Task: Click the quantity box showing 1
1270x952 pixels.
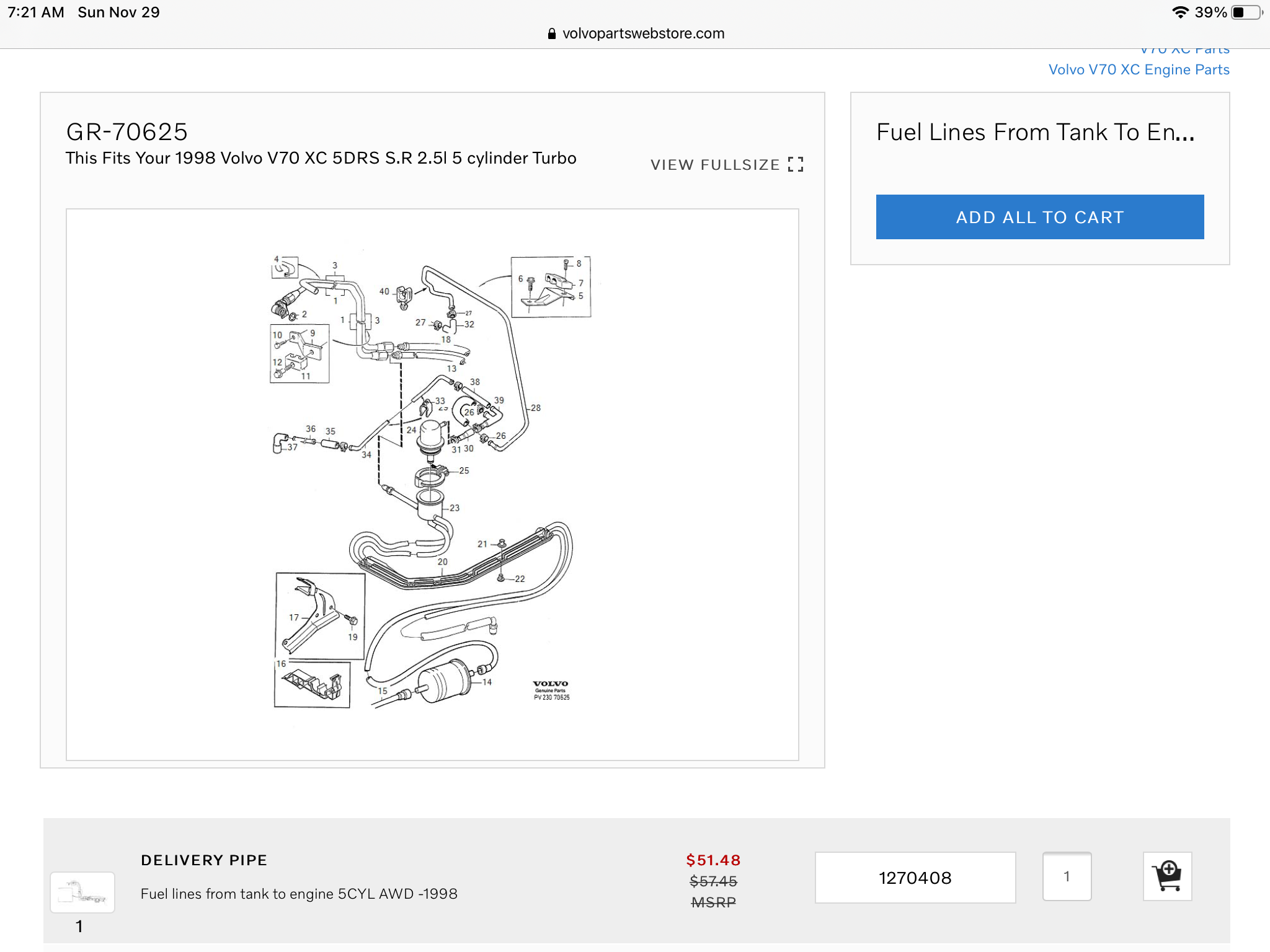Action: coord(1067,876)
